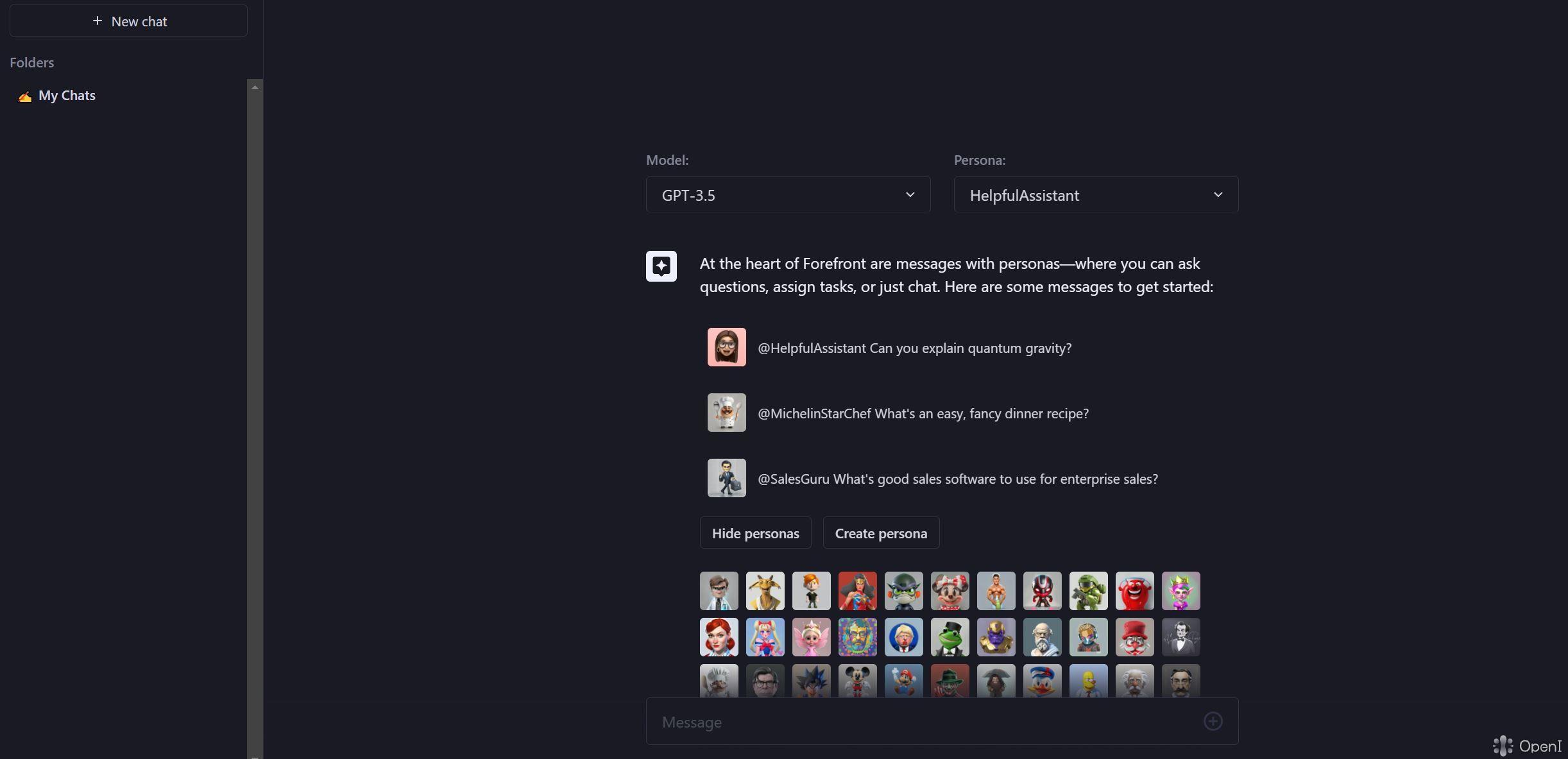Choose the Minnie Mouse persona avatar
1568x759 pixels.
pyautogui.click(x=950, y=591)
